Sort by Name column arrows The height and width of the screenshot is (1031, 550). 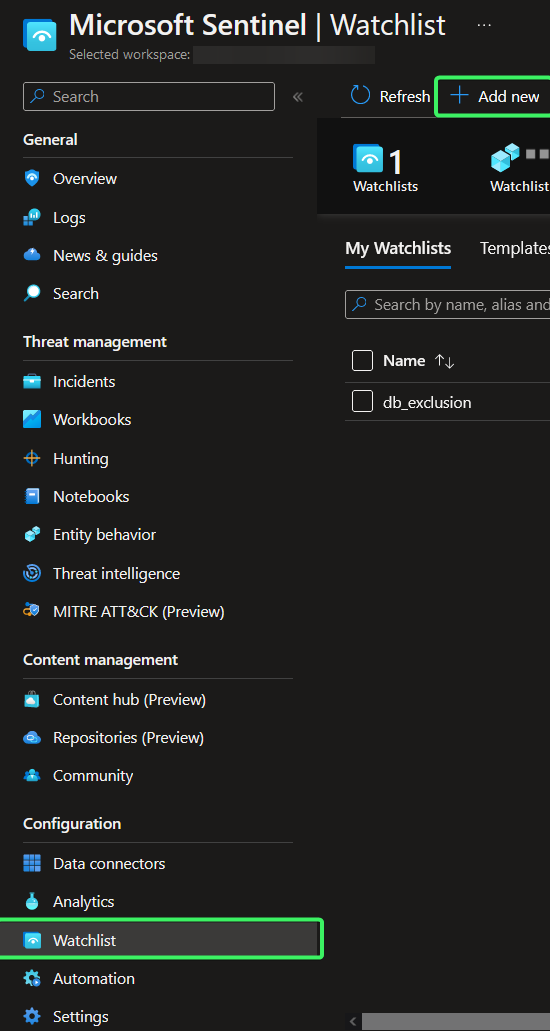pyautogui.click(x=445, y=361)
